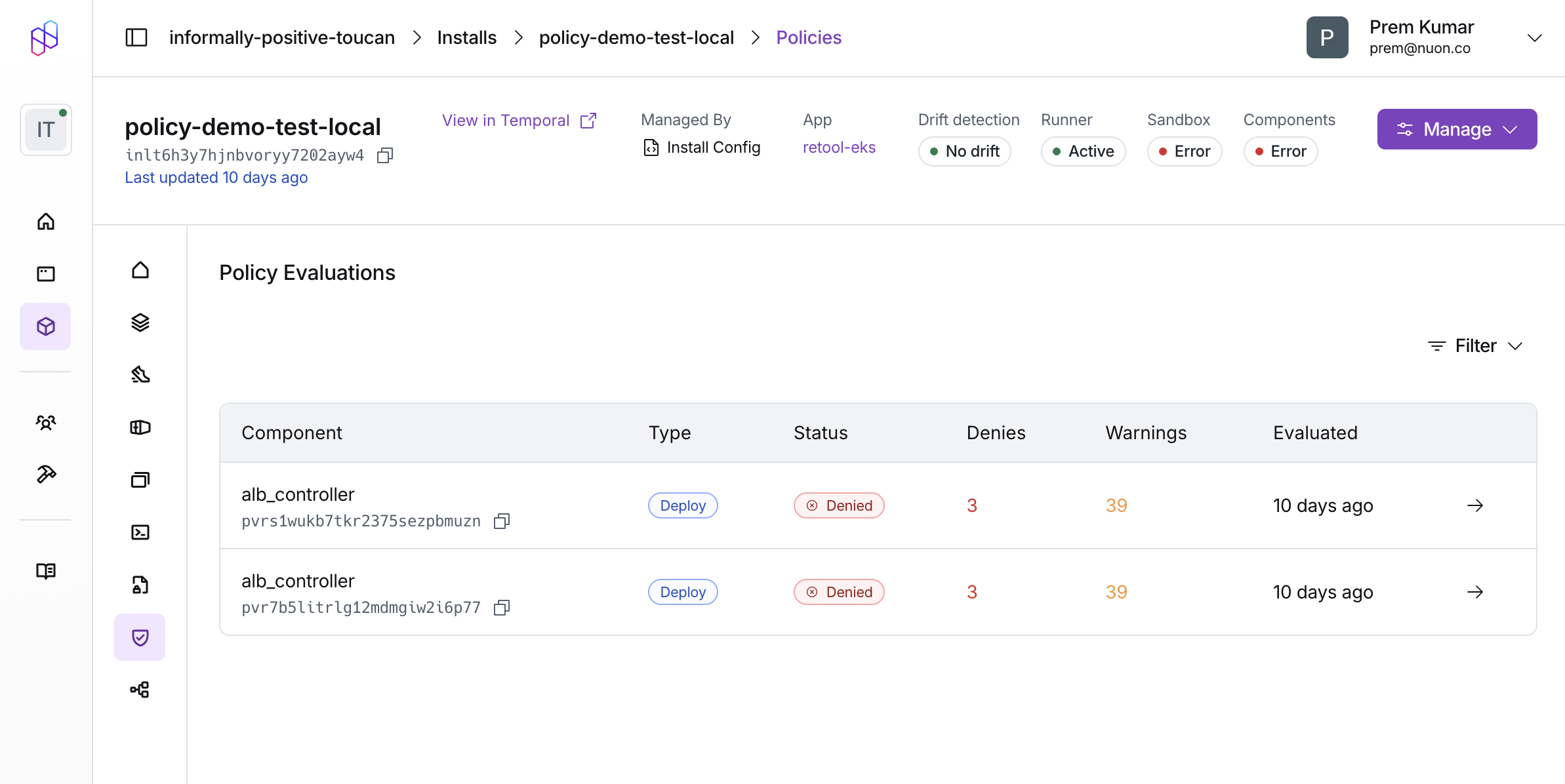The width and height of the screenshot is (1565, 784).
Task: Open the Filter dropdown
Action: pyautogui.click(x=1475, y=345)
